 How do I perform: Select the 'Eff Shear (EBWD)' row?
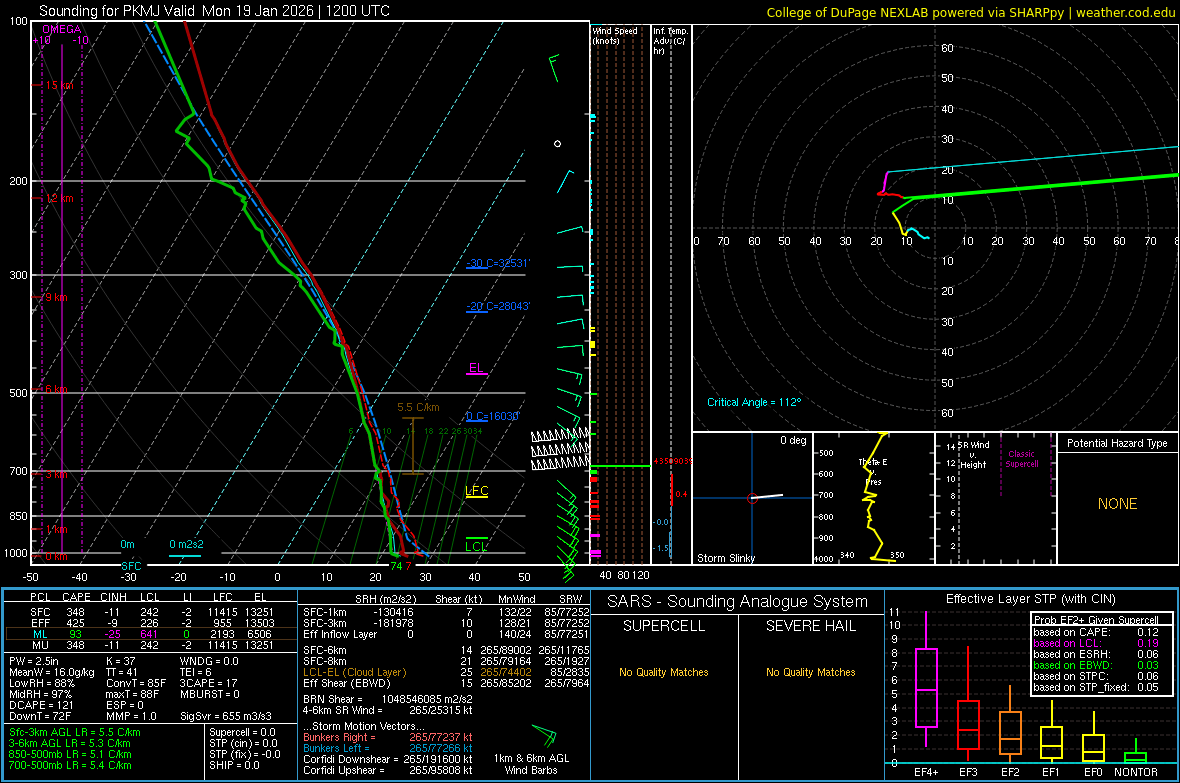446,684
